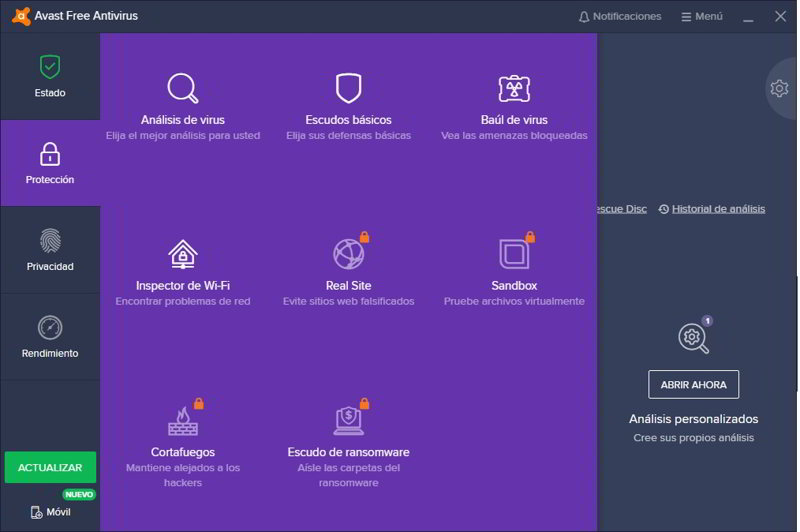Click 'Encontrar problemas de red' description
This screenshot has width=800, height=532.
[x=183, y=301]
